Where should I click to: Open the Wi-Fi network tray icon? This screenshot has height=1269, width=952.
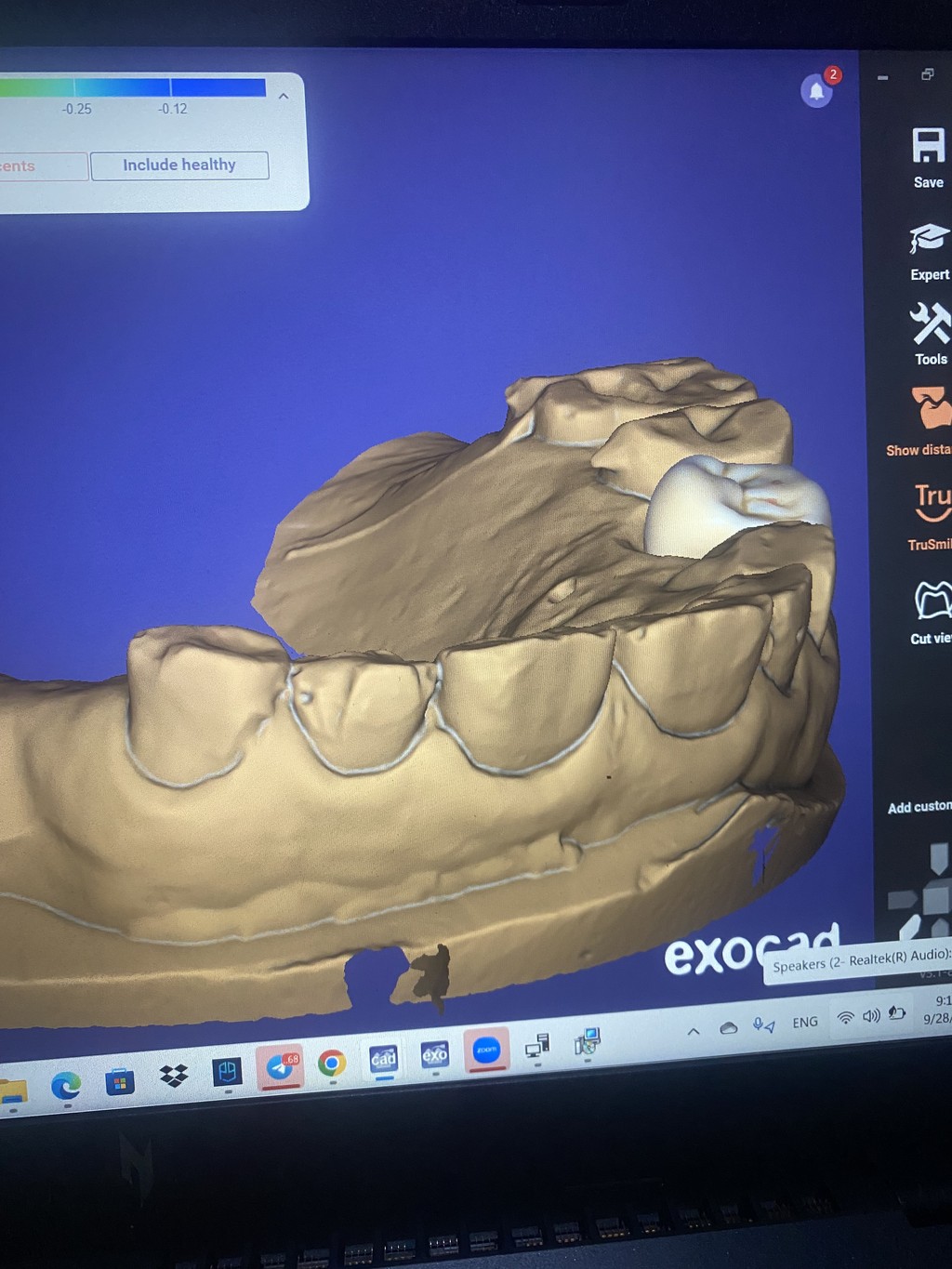845,1018
